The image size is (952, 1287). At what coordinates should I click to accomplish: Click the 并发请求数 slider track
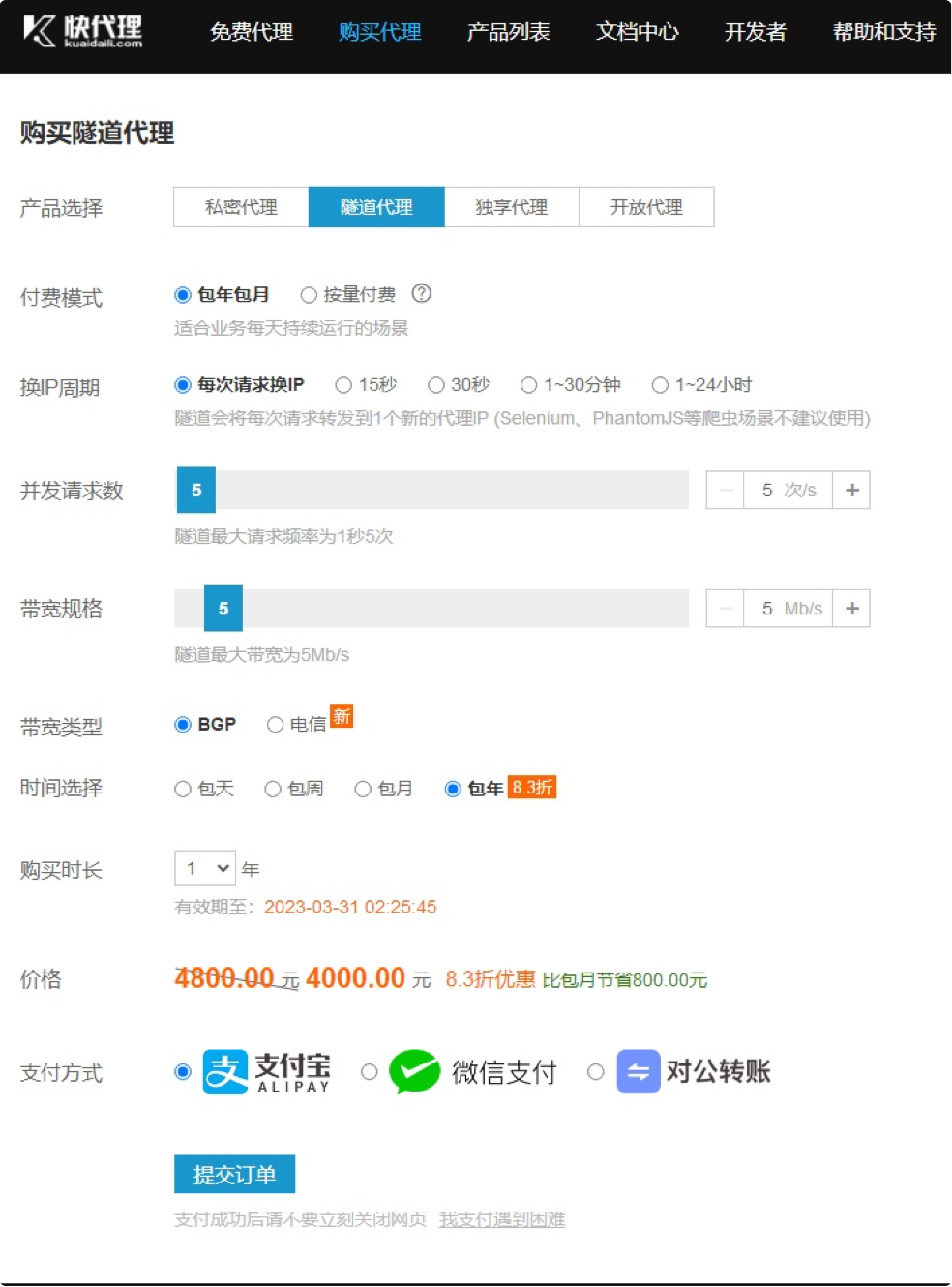pyautogui.click(x=431, y=490)
